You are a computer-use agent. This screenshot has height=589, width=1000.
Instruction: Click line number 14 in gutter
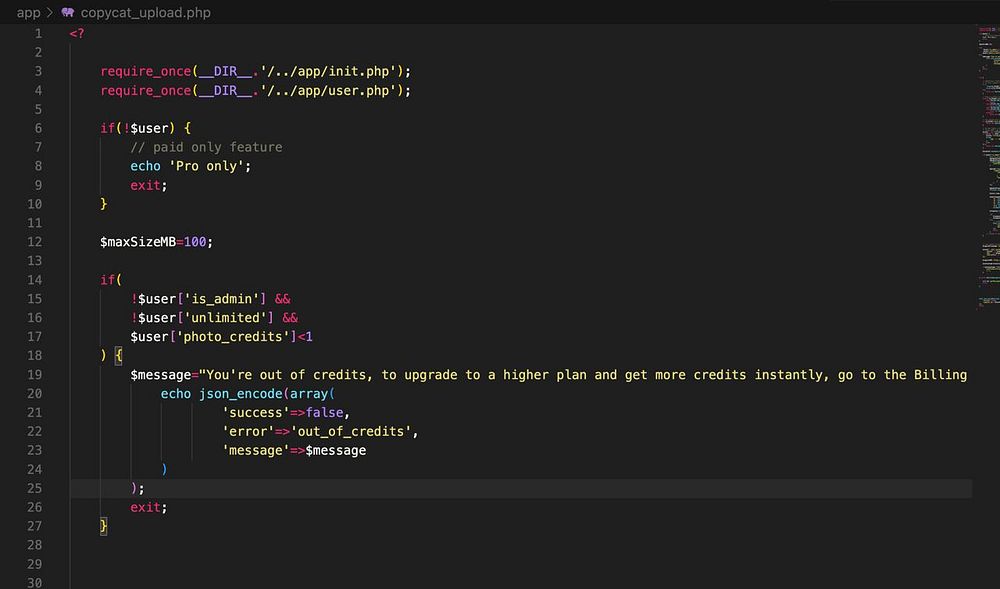pyautogui.click(x=34, y=280)
